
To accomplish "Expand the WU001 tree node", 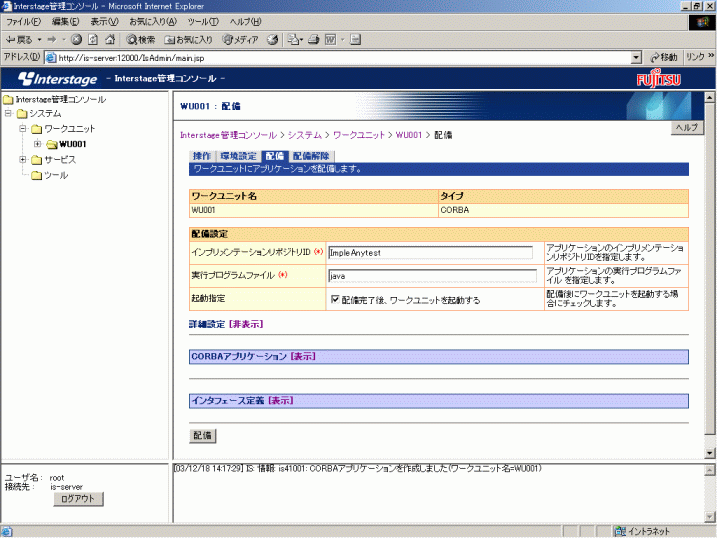I will (x=37, y=144).
